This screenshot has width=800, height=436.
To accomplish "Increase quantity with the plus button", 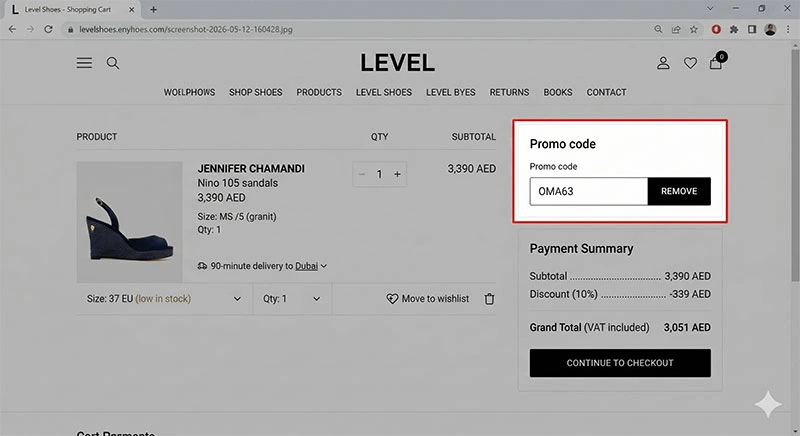I will pyautogui.click(x=397, y=174).
